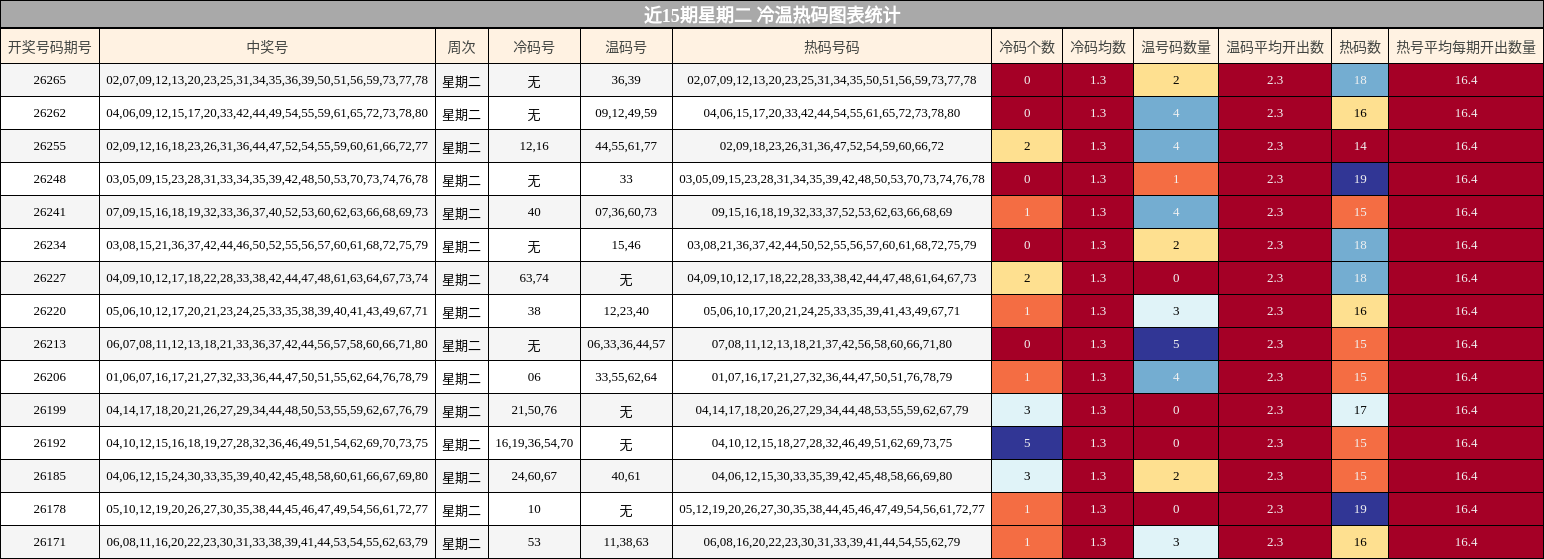This screenshot has height=559, width=1544.
Task: Click dark blue hot count 19 in row 26248
Action: point(1360,179)
